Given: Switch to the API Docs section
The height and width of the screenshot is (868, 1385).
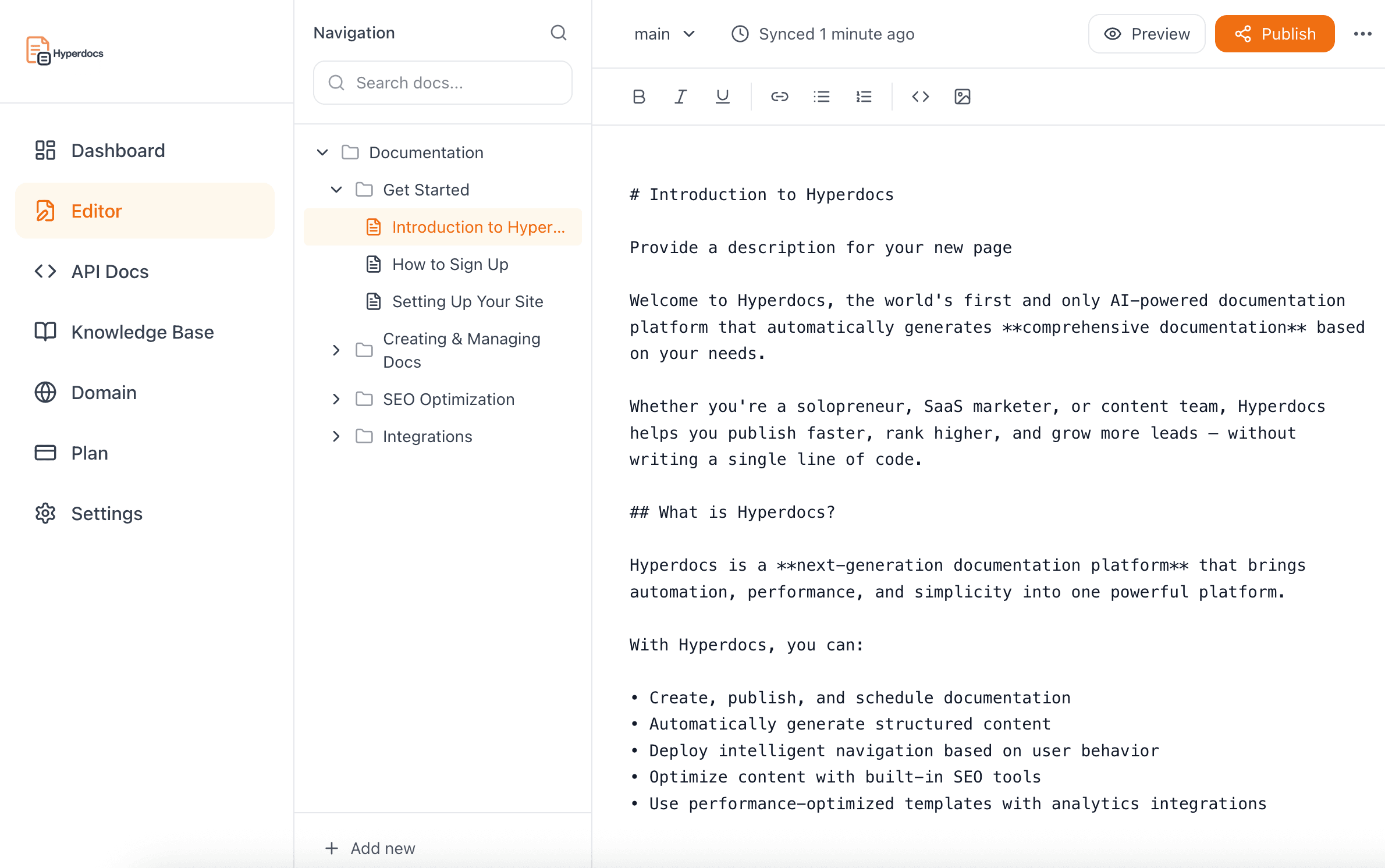Looking at the screenshot, I should (x=109, y=271).
